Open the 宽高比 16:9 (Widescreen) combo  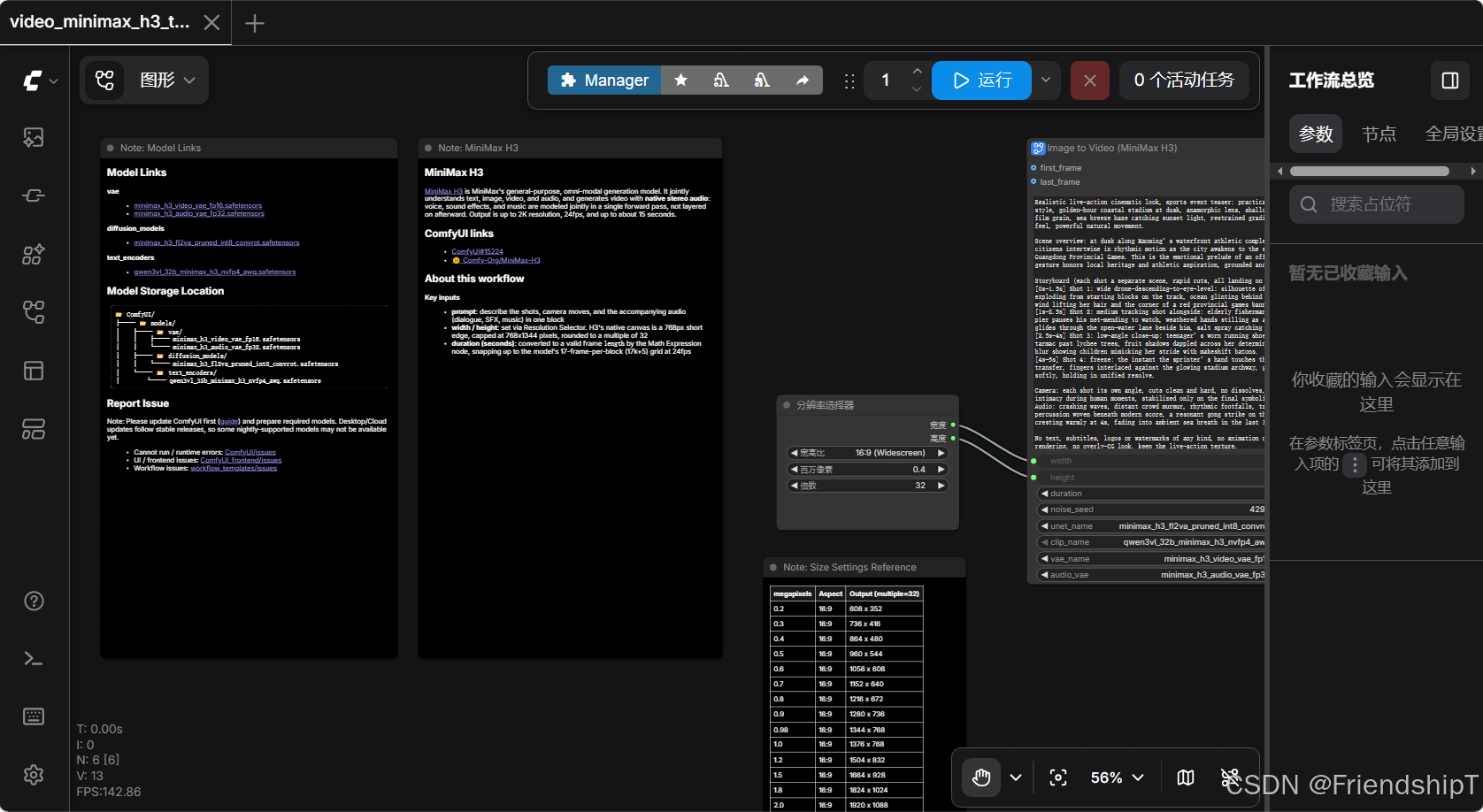click(x=867, y=453)
